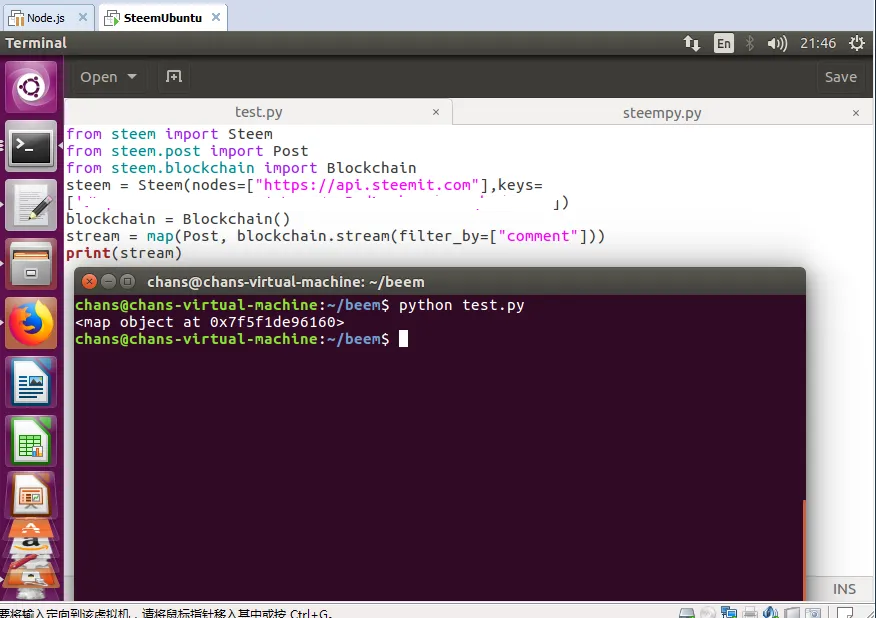The width and height of the screenshot is (876, 618).
Task: Click the 'from steem import Steem' line
Action: point(169,134)
